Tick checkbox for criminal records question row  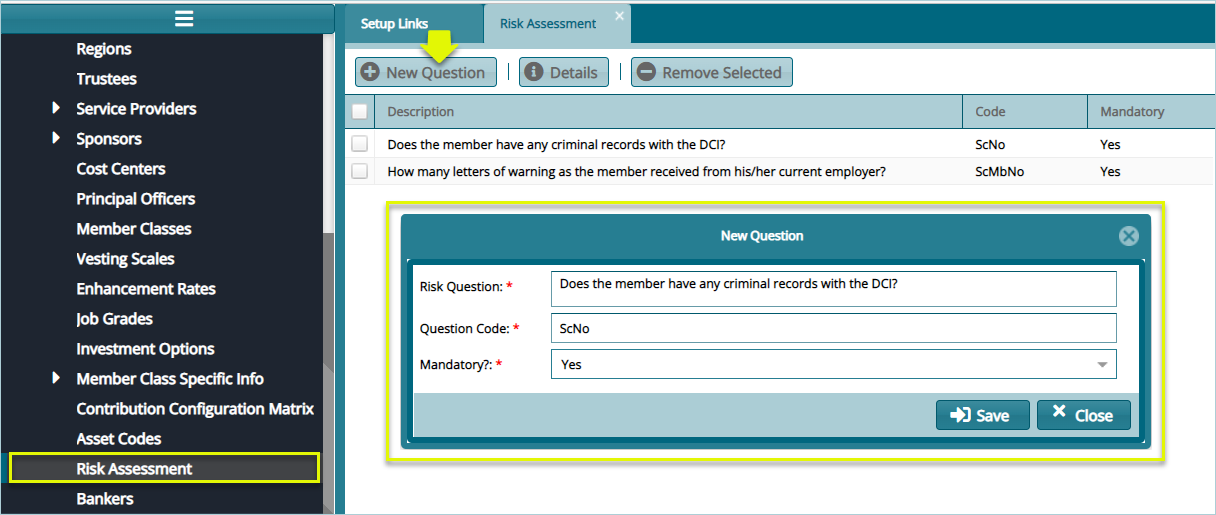[x=359, y=144]
